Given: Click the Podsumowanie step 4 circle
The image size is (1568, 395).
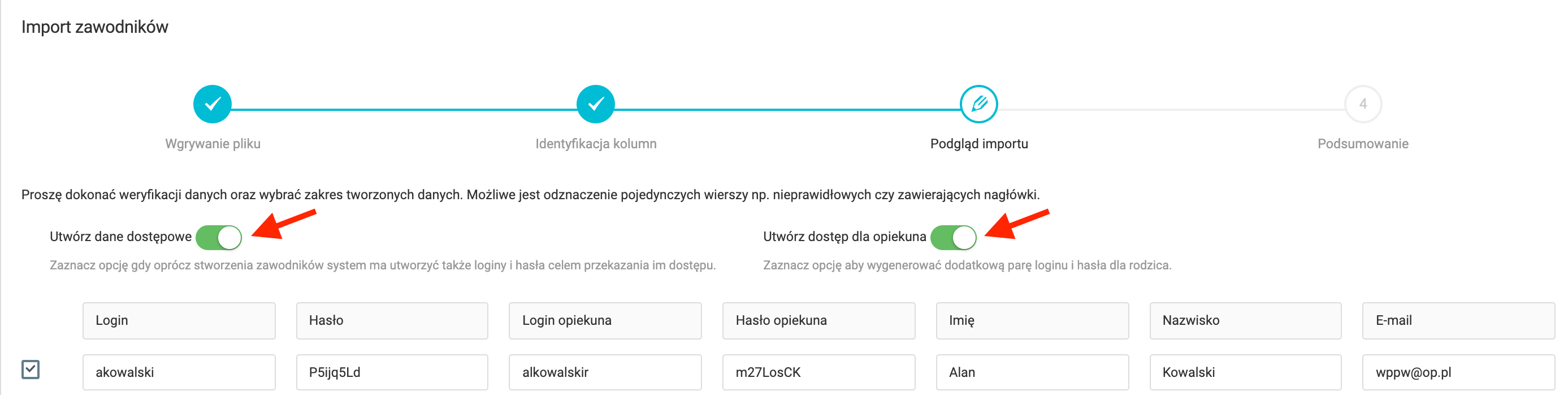Looking at the screenshot, I should click(1362, 104).
